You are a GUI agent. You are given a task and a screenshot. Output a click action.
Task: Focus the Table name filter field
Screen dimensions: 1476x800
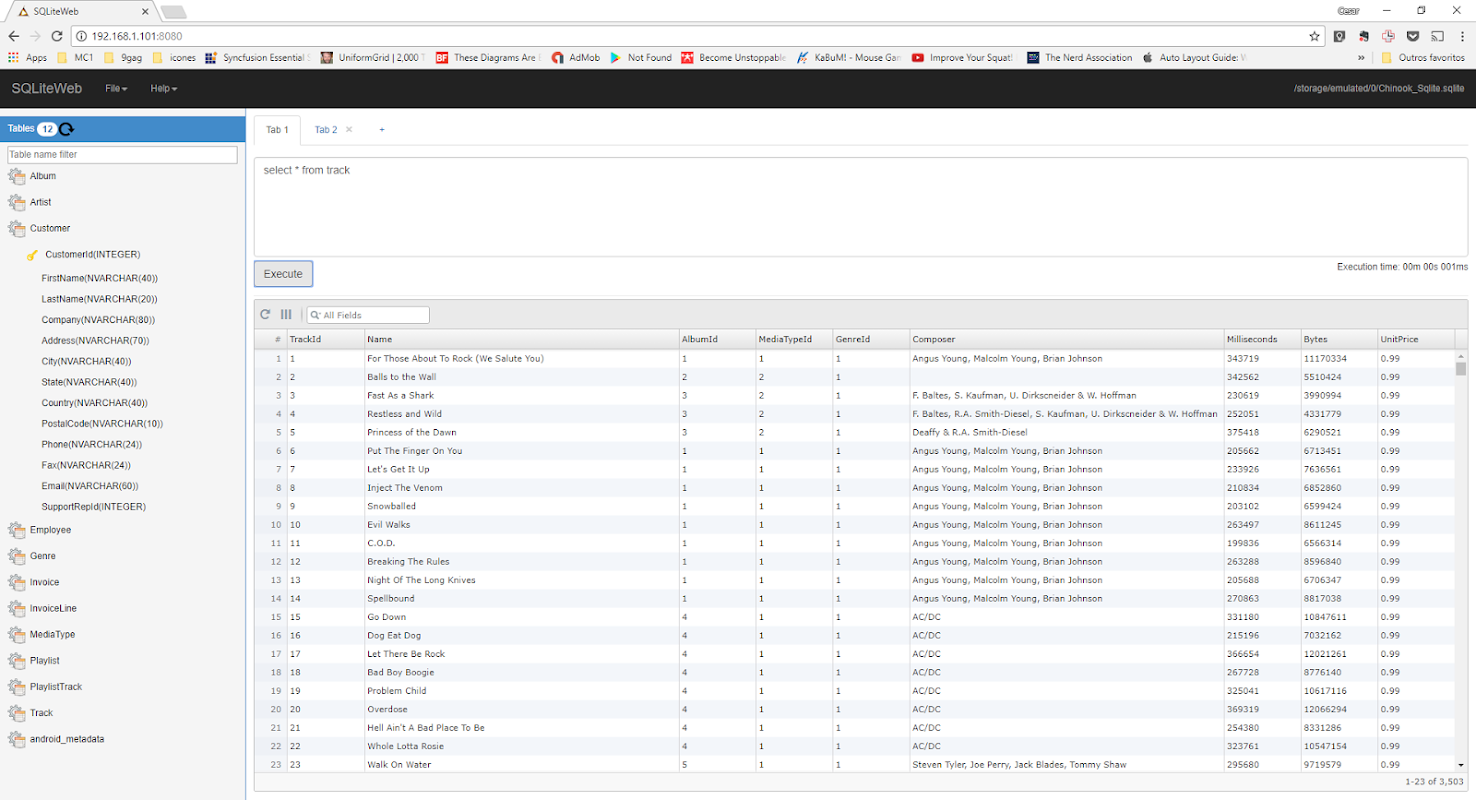tap(122, 155)
